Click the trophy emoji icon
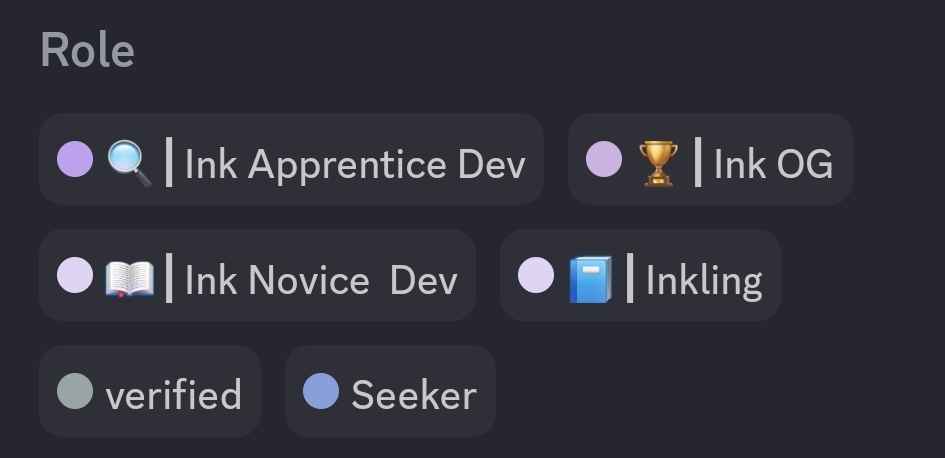 [x=658, y=162]
